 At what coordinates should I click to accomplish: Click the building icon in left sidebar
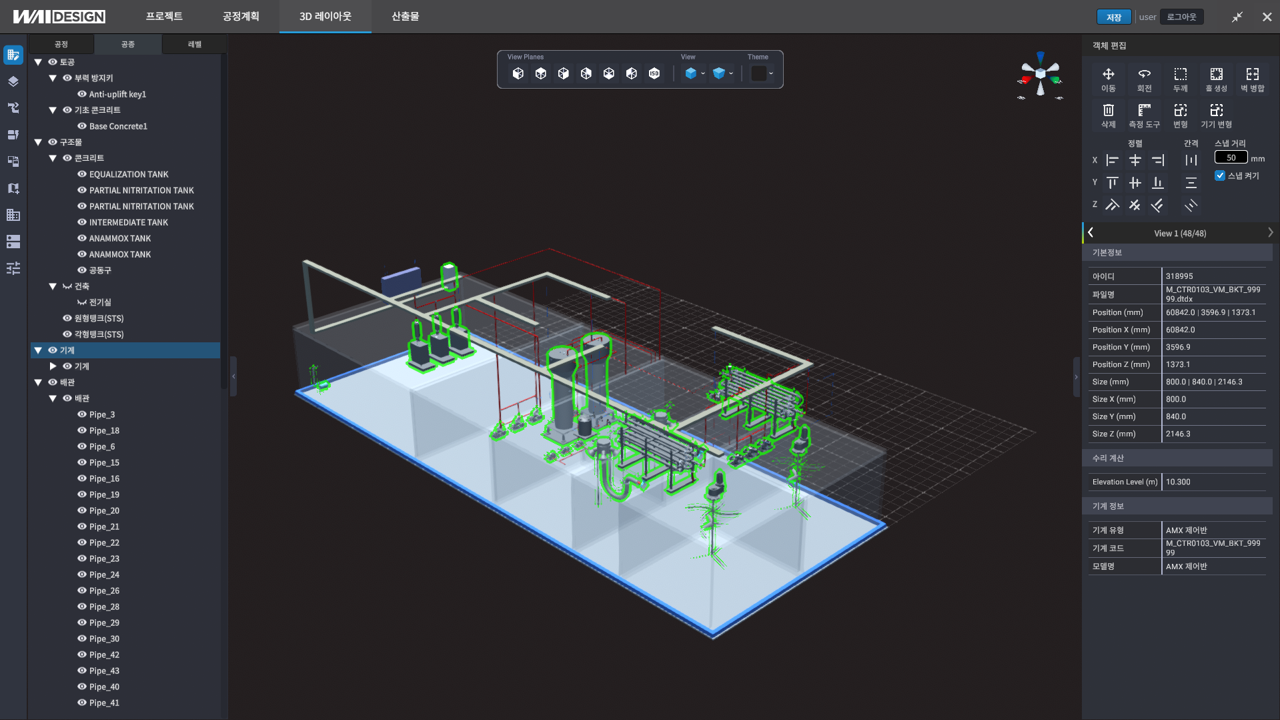coord(13,215)
